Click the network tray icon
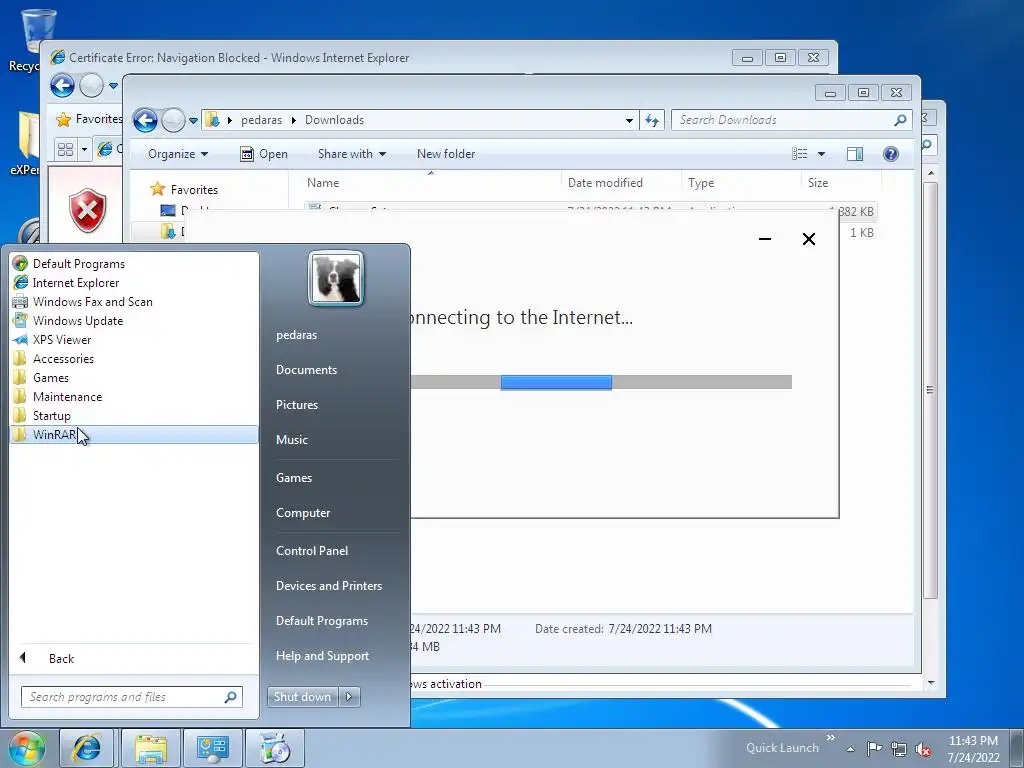This screenshot has width=1024, height=768. (899, 749)
